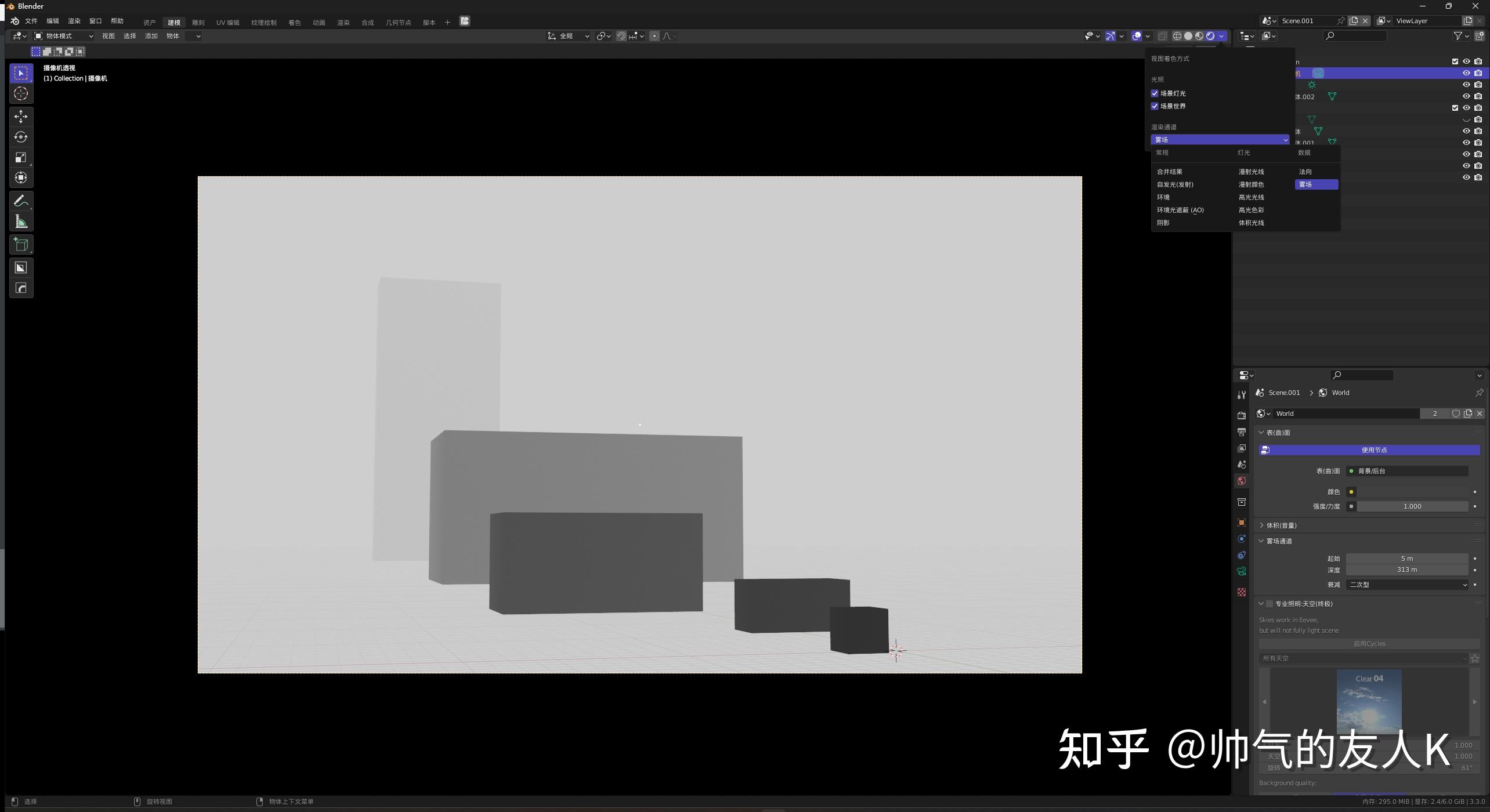Open the Tool properties tab

pyautogui.click(x=1242, y=395)
